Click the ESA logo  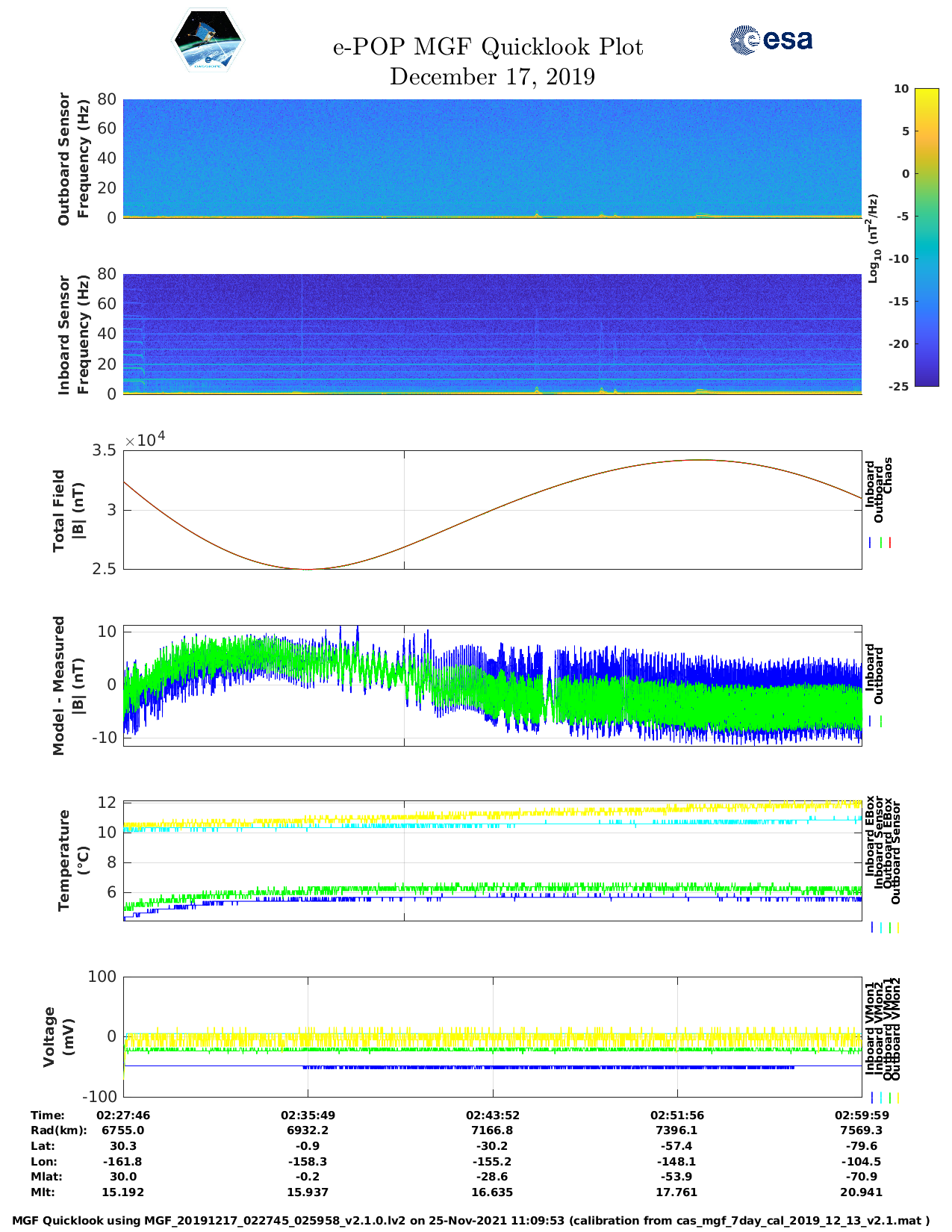[x=771, y=40]
